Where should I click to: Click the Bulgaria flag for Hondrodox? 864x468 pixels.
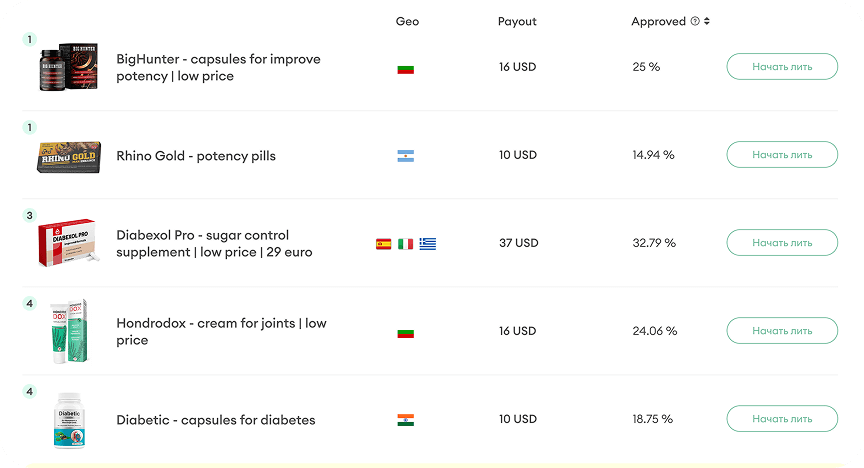pyautogui.click(x=405, y=332)
